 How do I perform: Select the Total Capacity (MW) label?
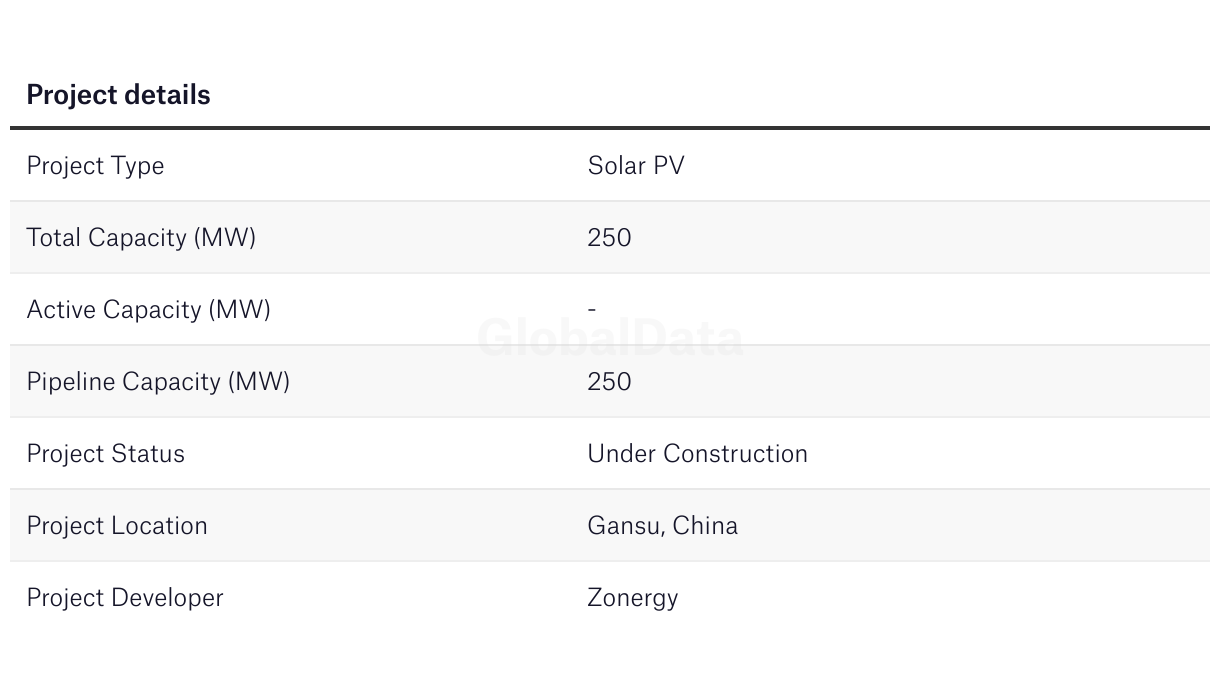point(141,238)
